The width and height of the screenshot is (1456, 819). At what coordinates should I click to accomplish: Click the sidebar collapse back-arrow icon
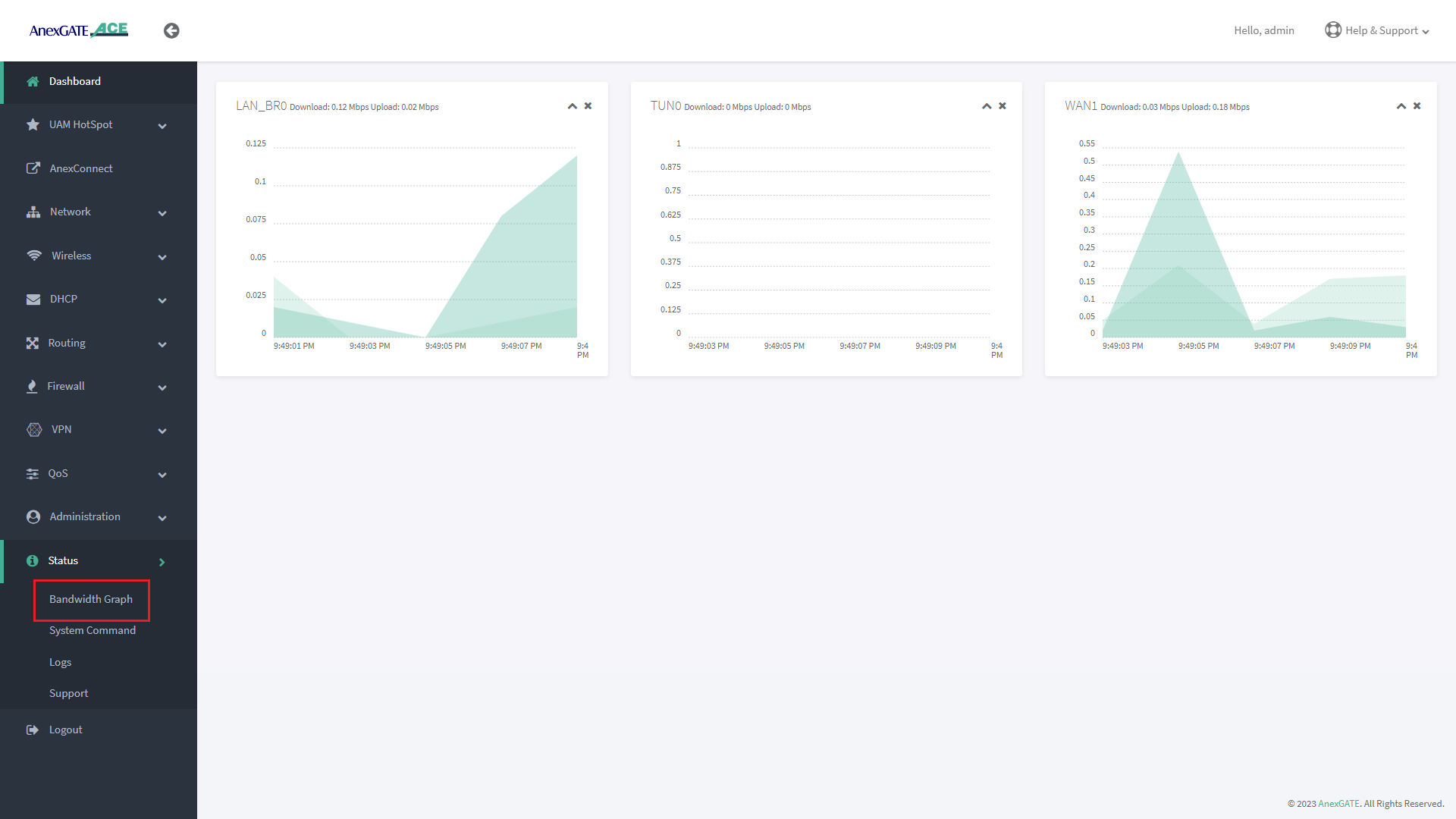pyautogui.click(x=171, y=30)
